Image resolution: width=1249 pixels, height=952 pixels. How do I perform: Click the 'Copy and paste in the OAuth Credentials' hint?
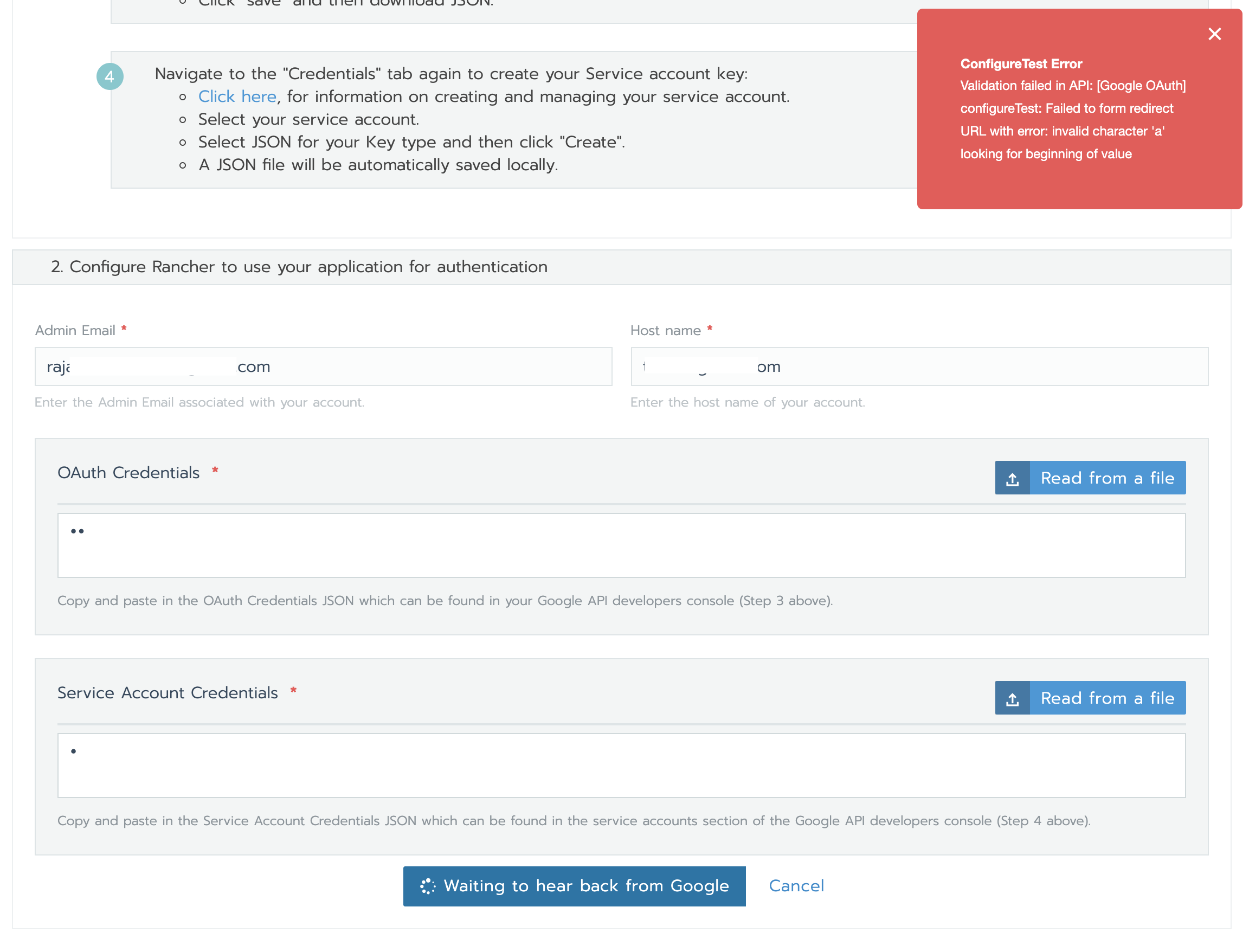445,601
